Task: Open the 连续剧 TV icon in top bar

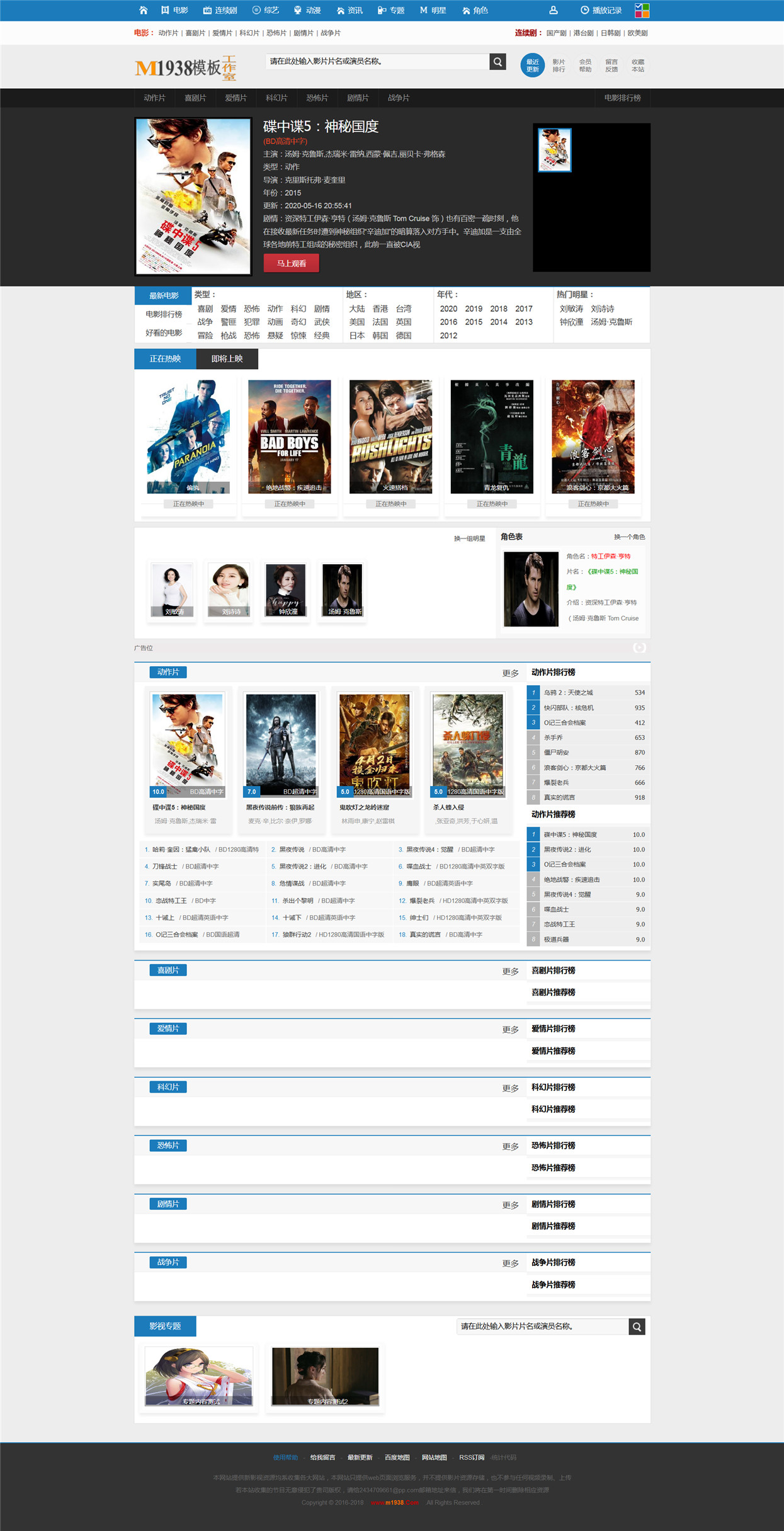Action: click(207, 10)
